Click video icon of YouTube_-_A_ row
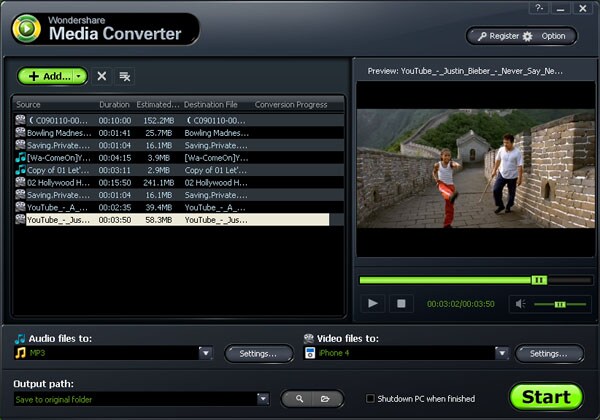This screenshot has width=600, height=420. coord(20,207)
